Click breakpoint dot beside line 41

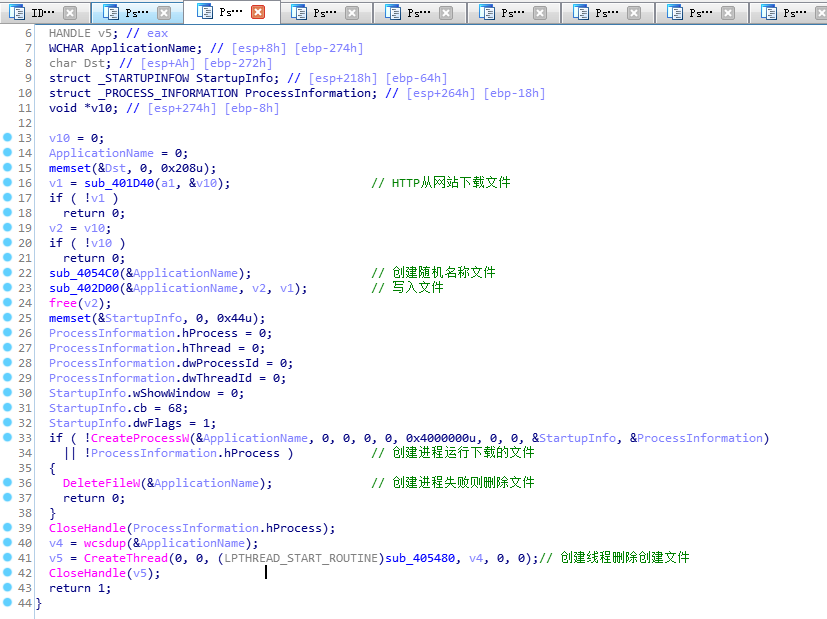click(x=7, y=557)
